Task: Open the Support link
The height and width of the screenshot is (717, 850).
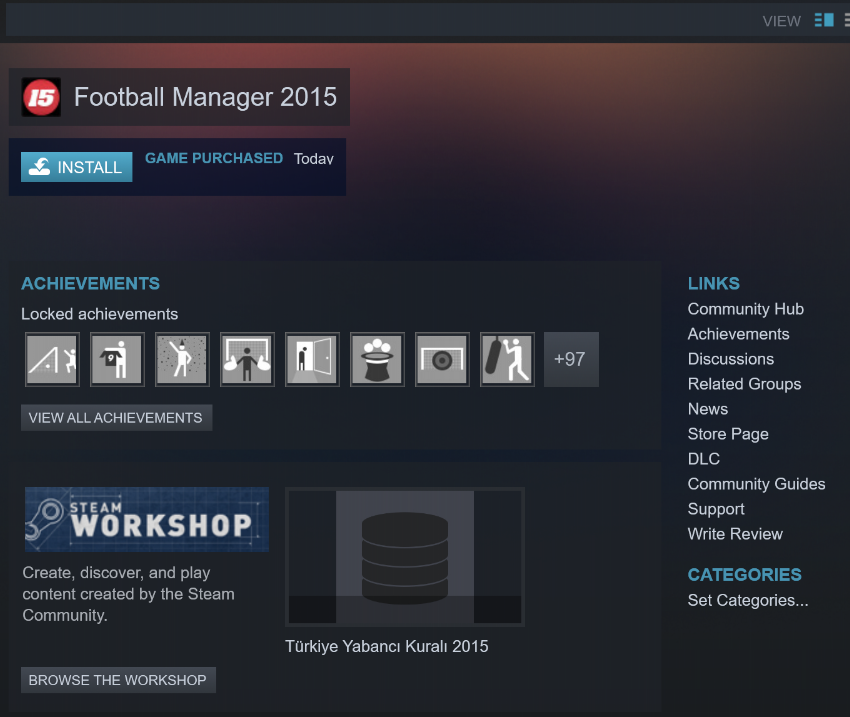Action: [x=716, y=509]
